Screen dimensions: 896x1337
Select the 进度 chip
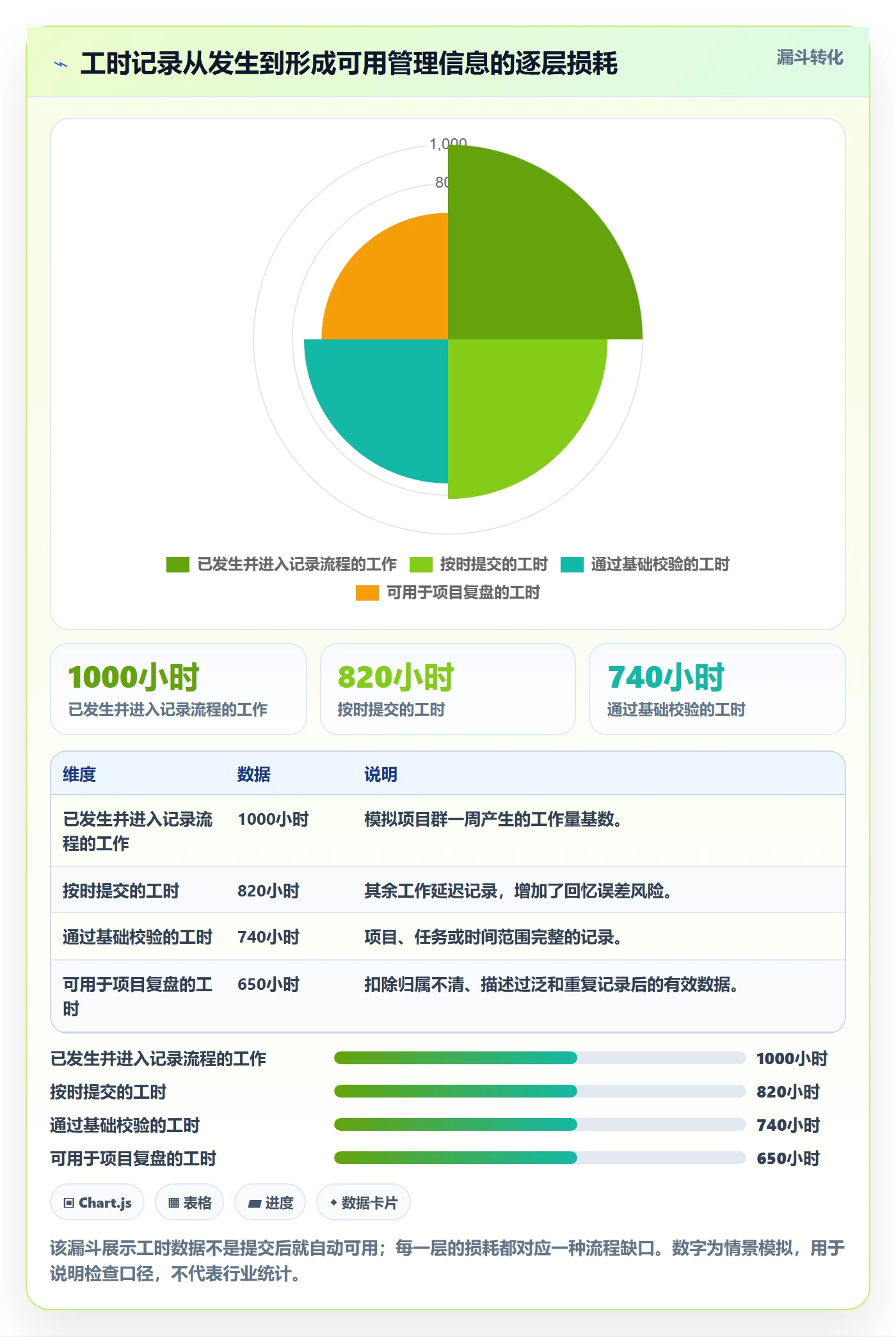tap(270, 1203)
